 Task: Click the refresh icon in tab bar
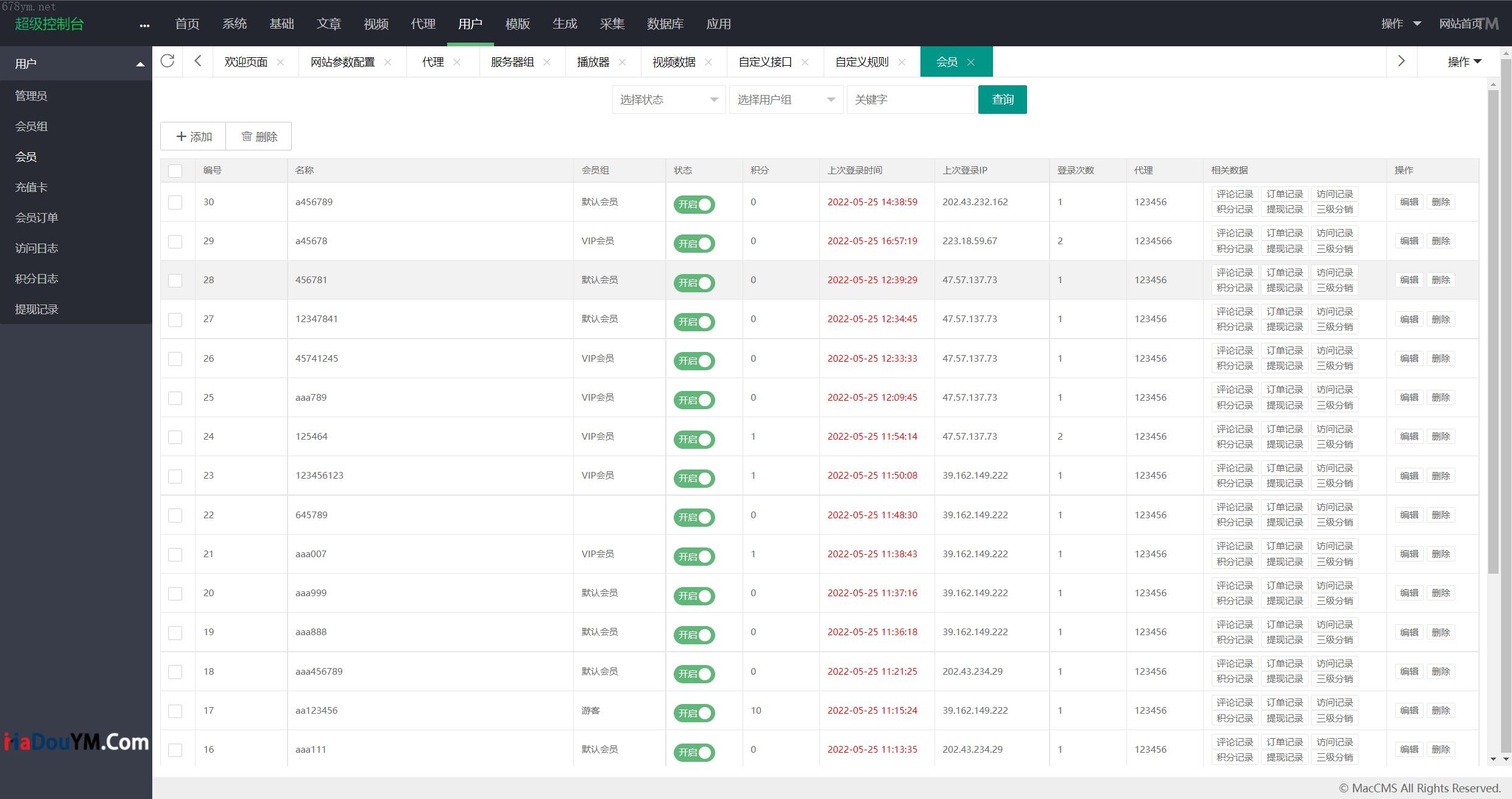[x=168, y=61]
